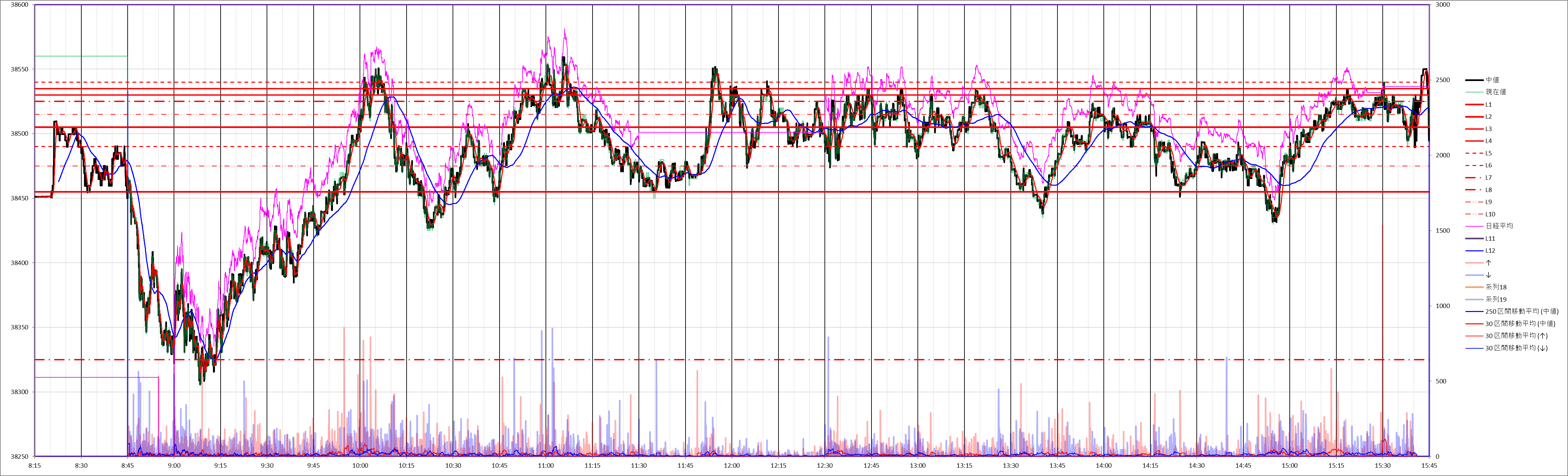
Task: Click the 系列18 legend entry
Action: tap(1485, 287)
